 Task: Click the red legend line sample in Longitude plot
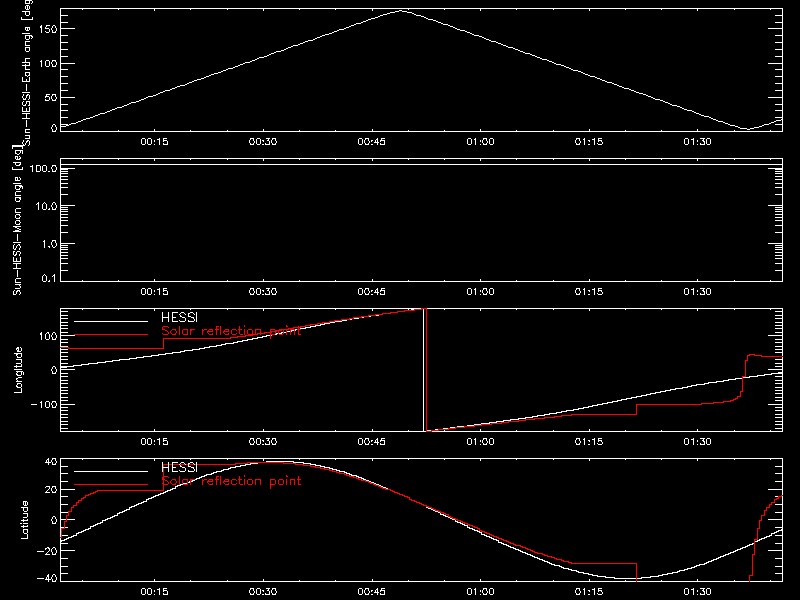pos(111,335)
